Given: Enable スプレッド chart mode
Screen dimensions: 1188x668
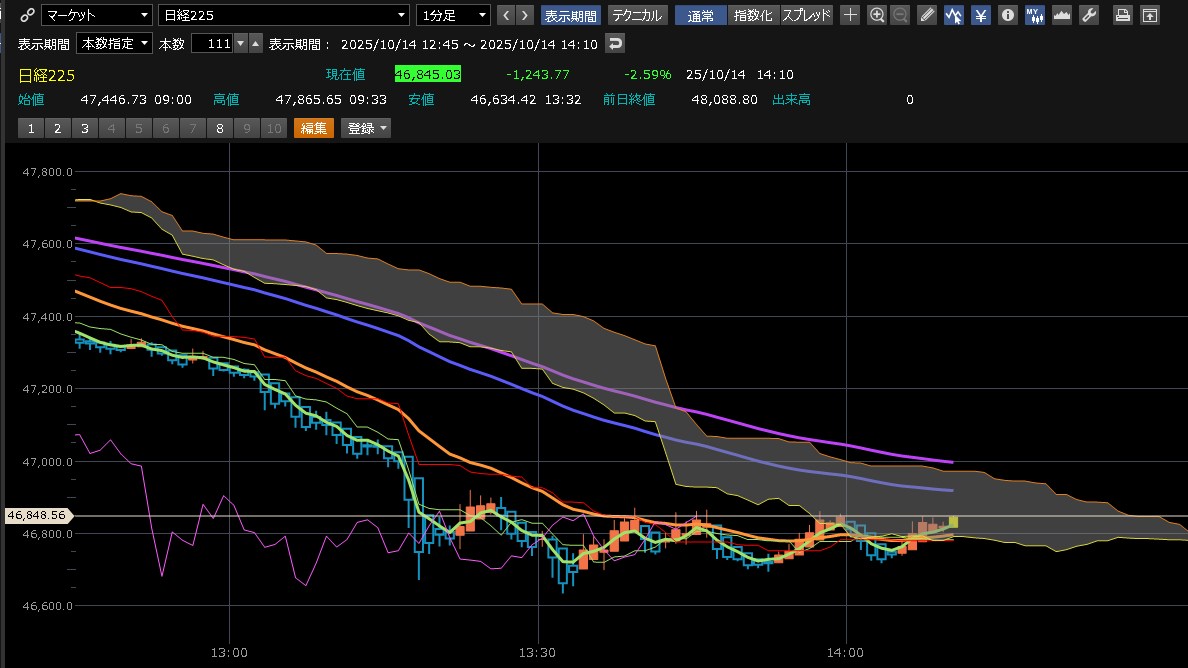Looking at the screenshot, I should point(806,15).
